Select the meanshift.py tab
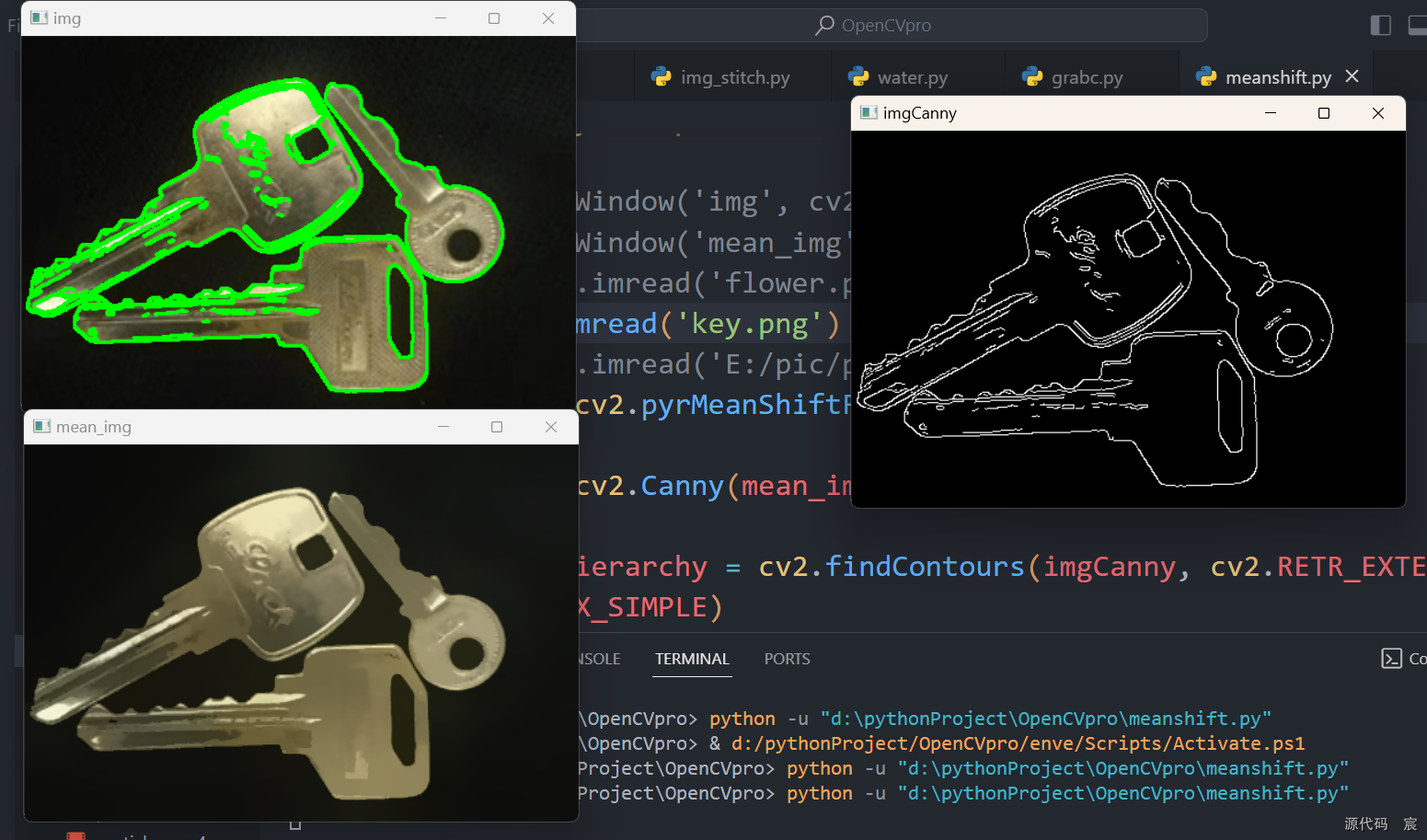1427x840 pixels. click(1278, 77)
